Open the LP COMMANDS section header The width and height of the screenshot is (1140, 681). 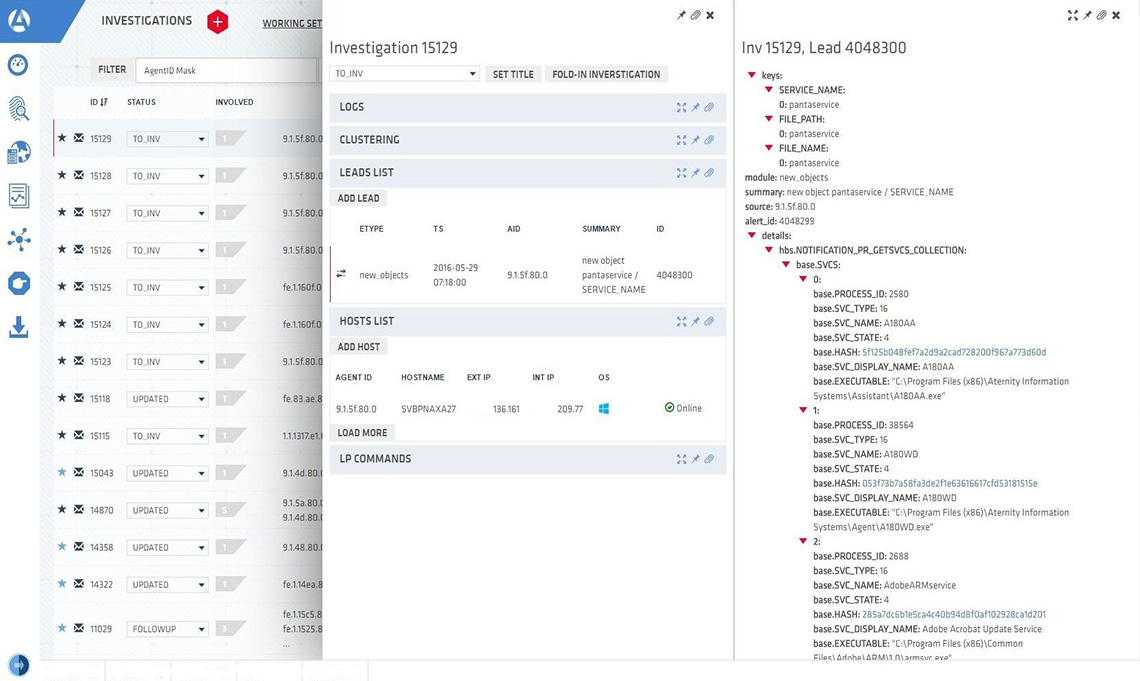point(375,459)
